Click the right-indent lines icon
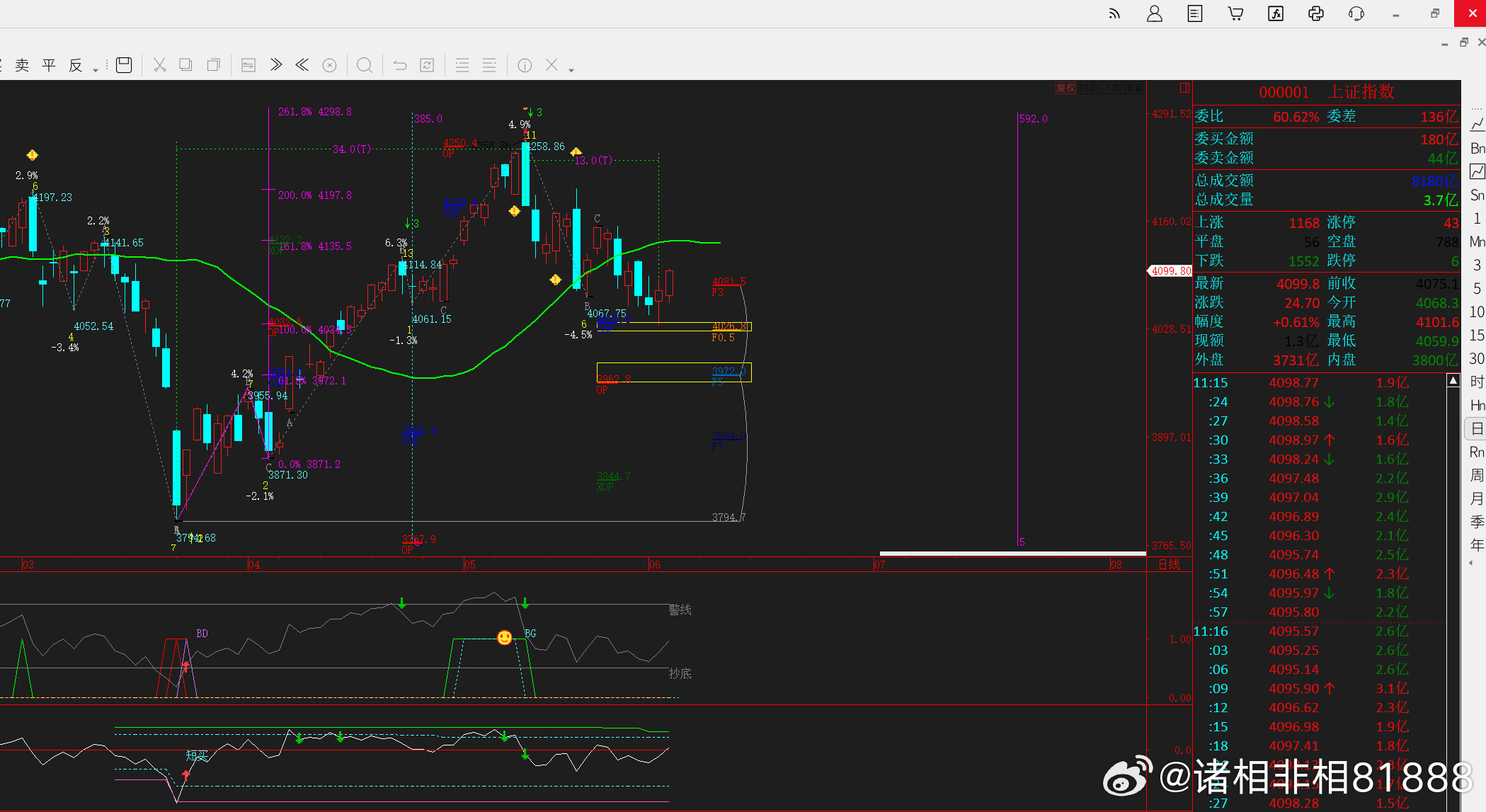The width and height of the screenshot is (1486, 812). [x=489, y=65]
